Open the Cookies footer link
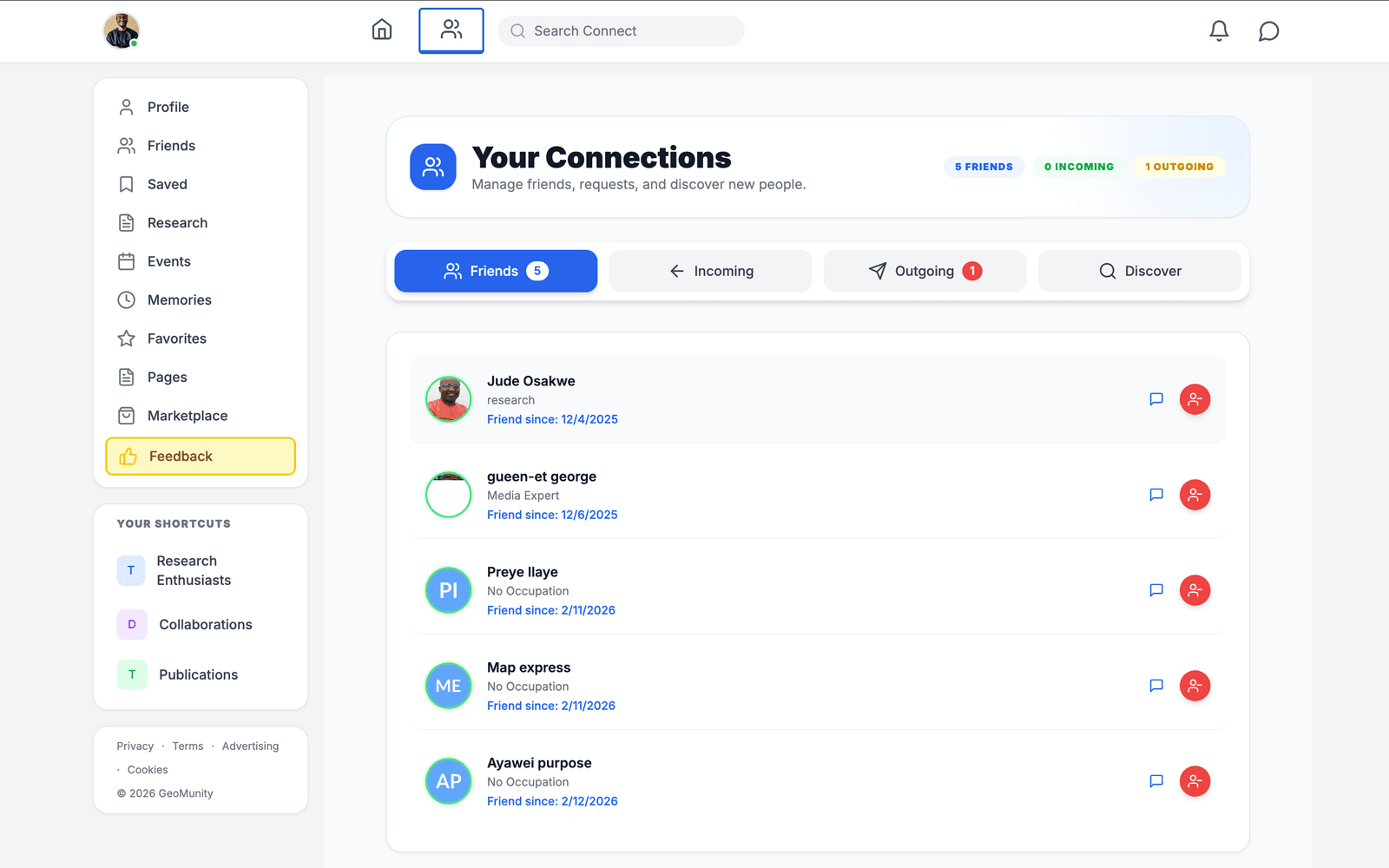Image resolution: width=1389 pixels, height=868 pixels. [x=148, y=770]
